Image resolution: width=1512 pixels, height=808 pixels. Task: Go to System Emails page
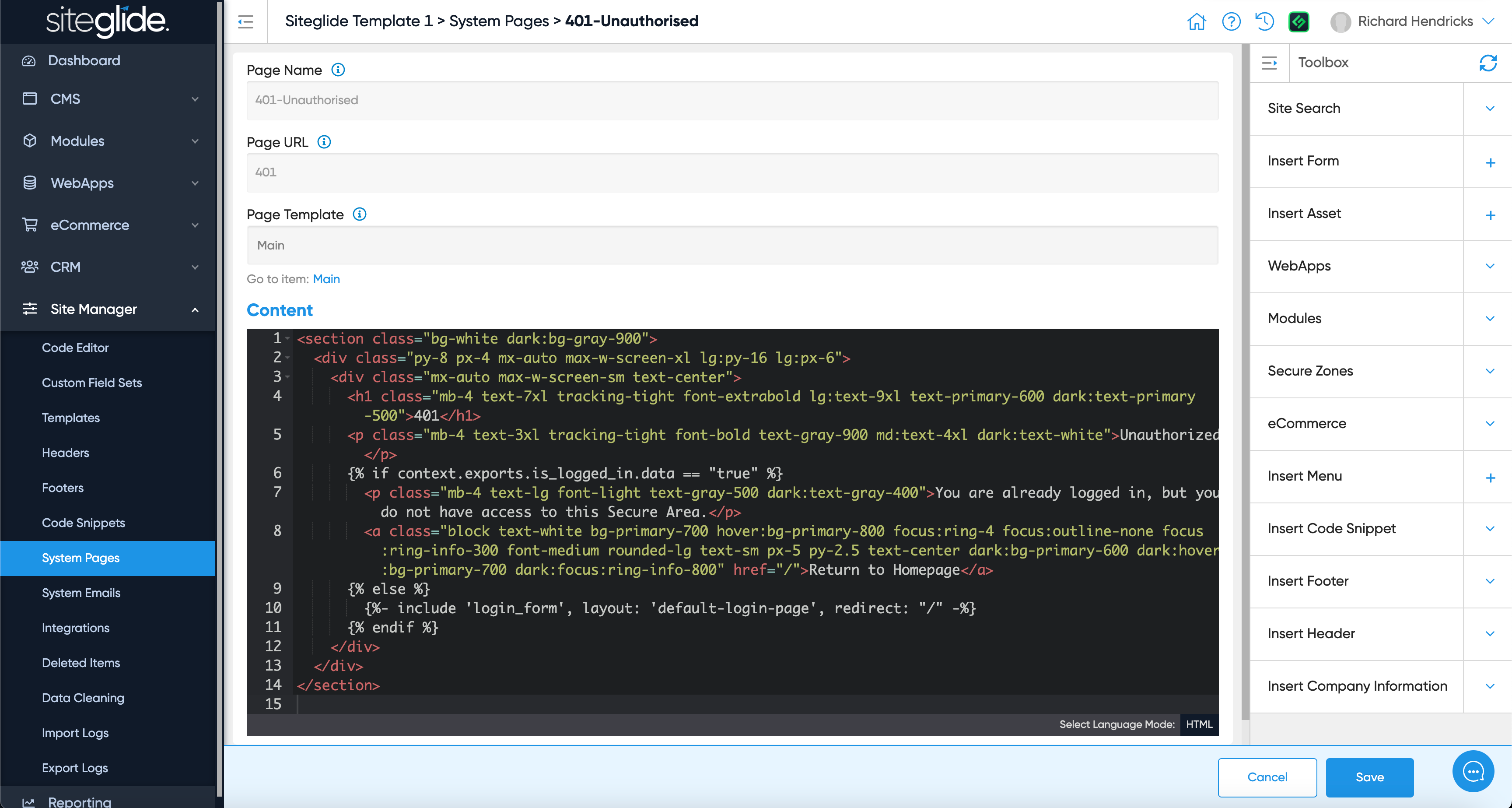pyautogui.click(x=81, y=593)
